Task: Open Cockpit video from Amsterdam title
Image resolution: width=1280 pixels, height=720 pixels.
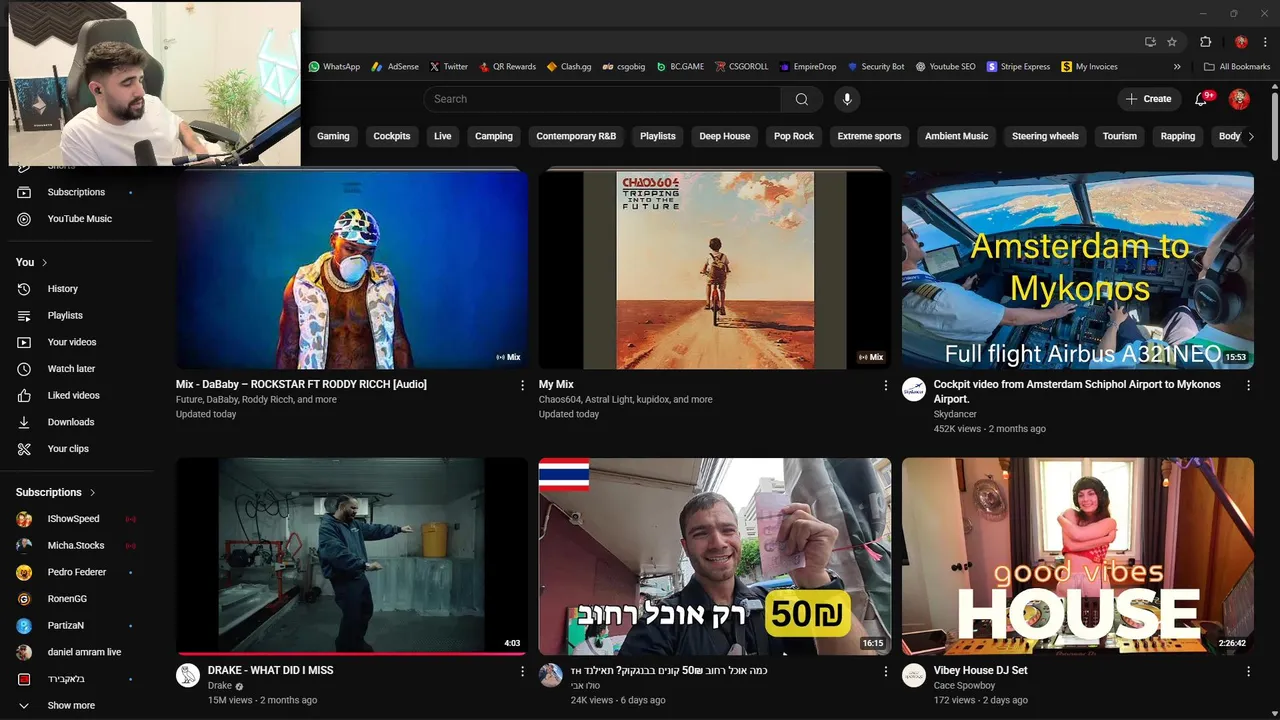Action: click(1077, 391)
